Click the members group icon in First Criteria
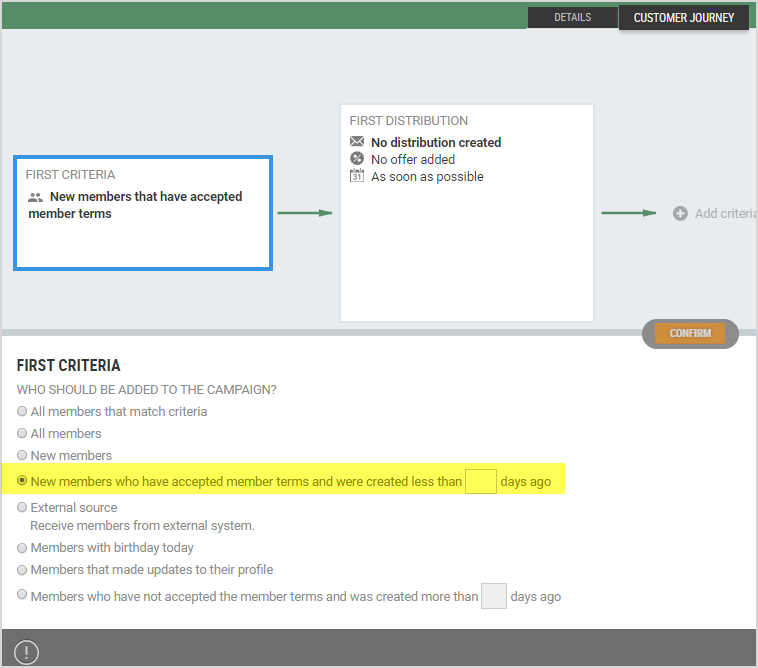758x668 pixels. tap(36, 198)
